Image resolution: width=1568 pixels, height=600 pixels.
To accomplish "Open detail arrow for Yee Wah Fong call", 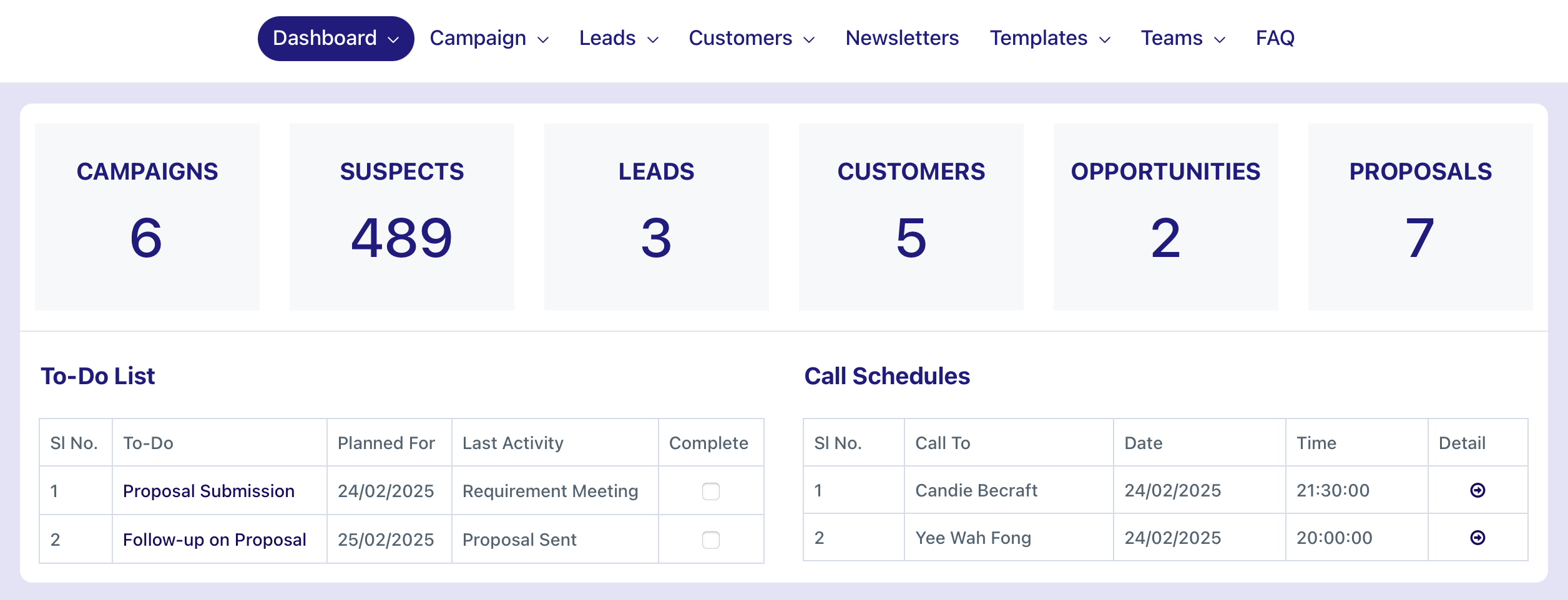I will click(1477, 538).
